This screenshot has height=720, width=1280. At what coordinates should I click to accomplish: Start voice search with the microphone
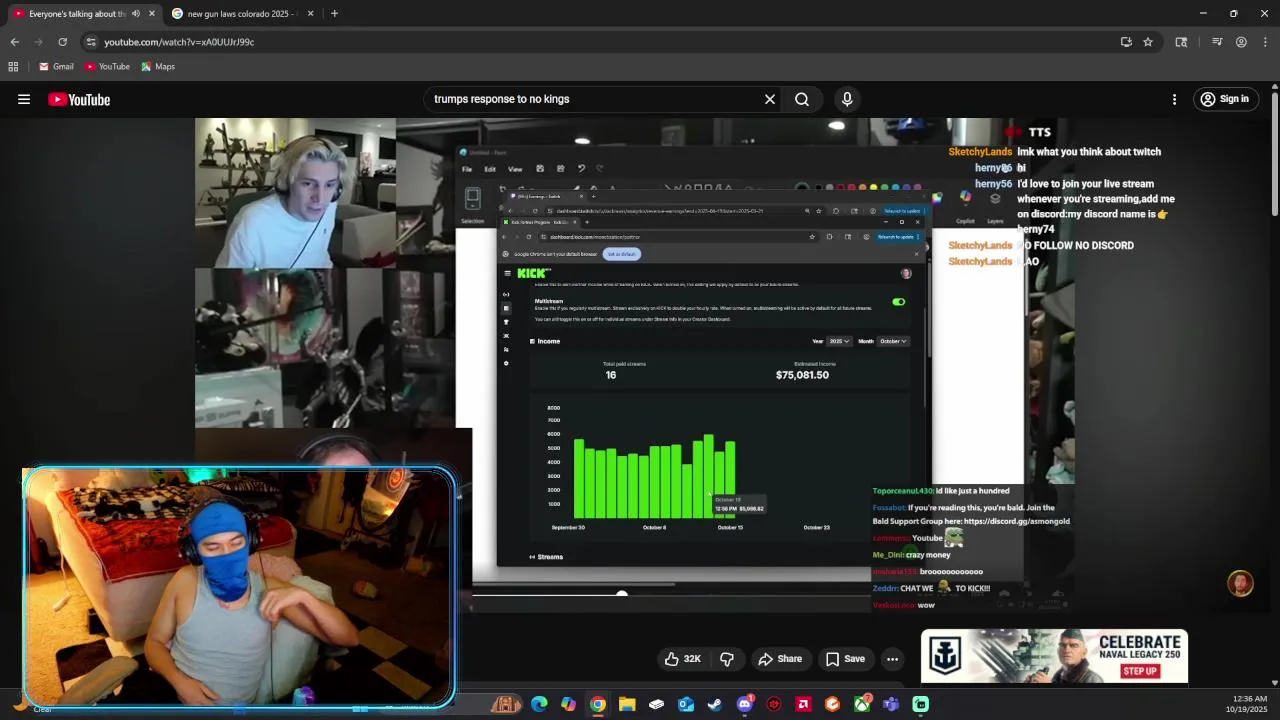coord(847,99)
